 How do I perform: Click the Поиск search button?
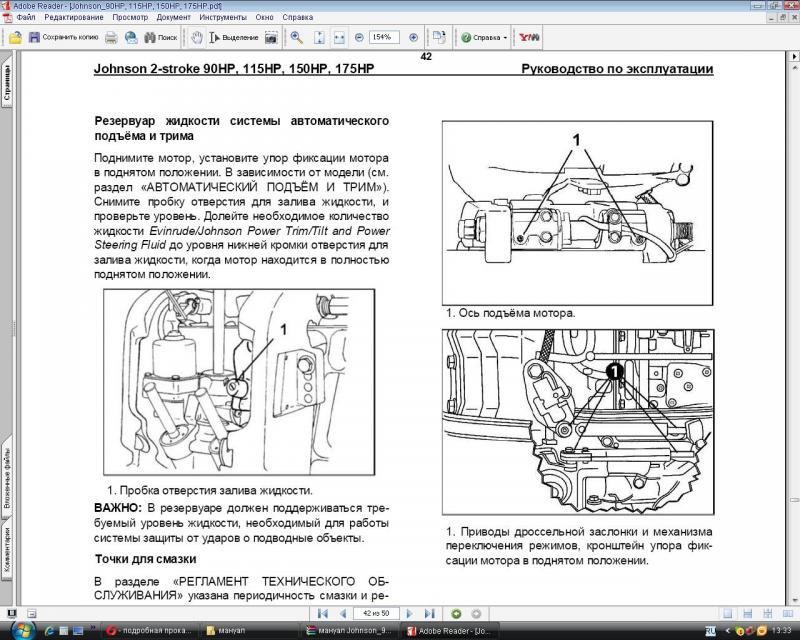[161, 37]
